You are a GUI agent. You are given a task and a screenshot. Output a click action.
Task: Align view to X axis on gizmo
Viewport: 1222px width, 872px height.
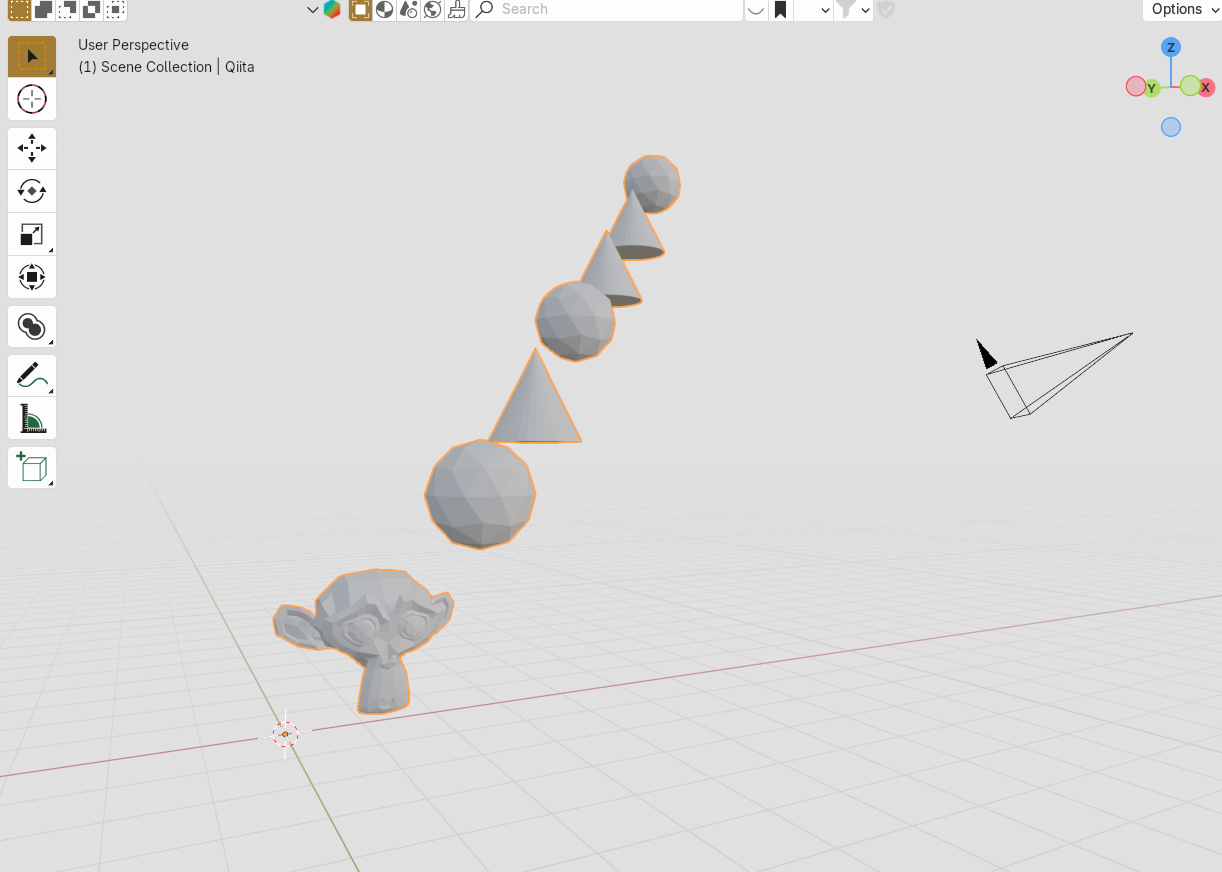point(1206,88)
